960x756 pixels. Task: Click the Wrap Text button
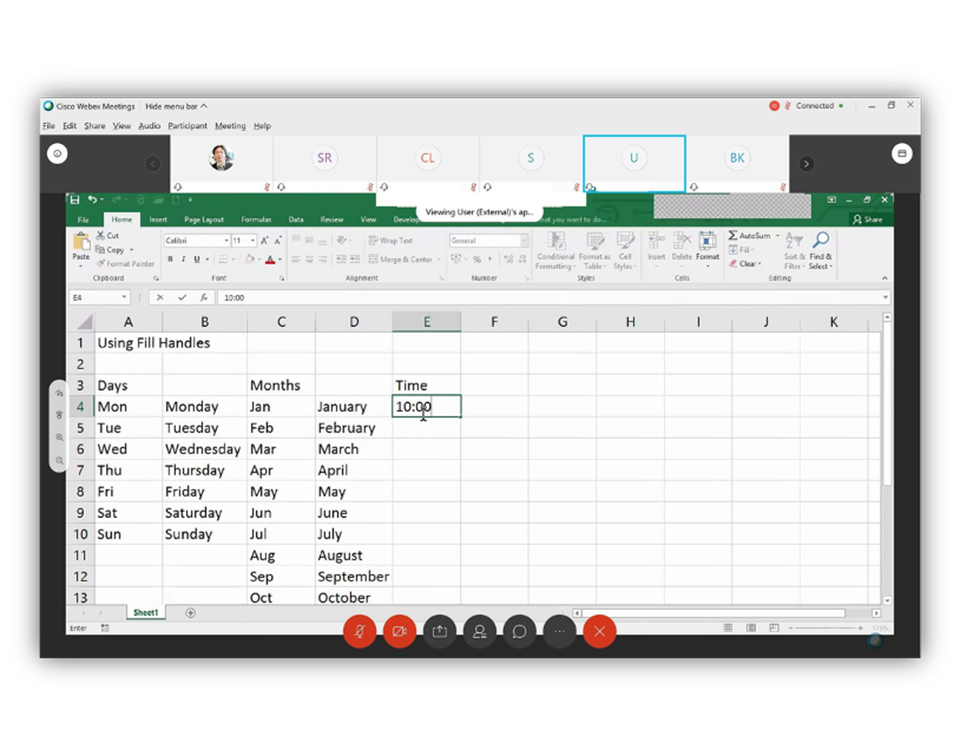tap(390, 241)
